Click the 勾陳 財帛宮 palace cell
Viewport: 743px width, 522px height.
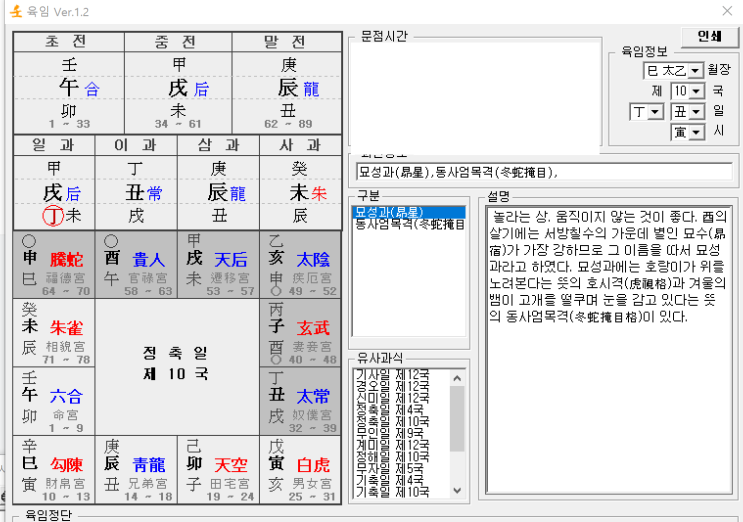coord(54,470)
